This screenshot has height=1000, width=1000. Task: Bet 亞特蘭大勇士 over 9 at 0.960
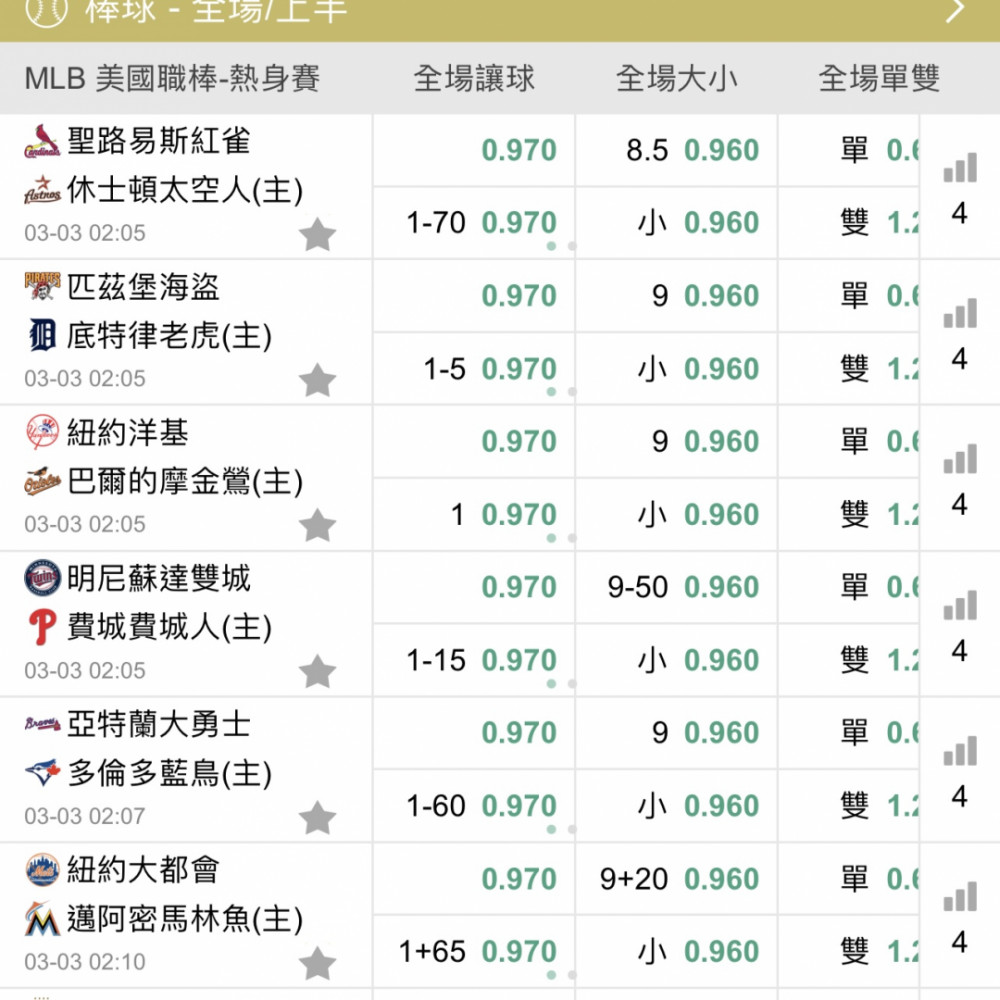point(677,733)
